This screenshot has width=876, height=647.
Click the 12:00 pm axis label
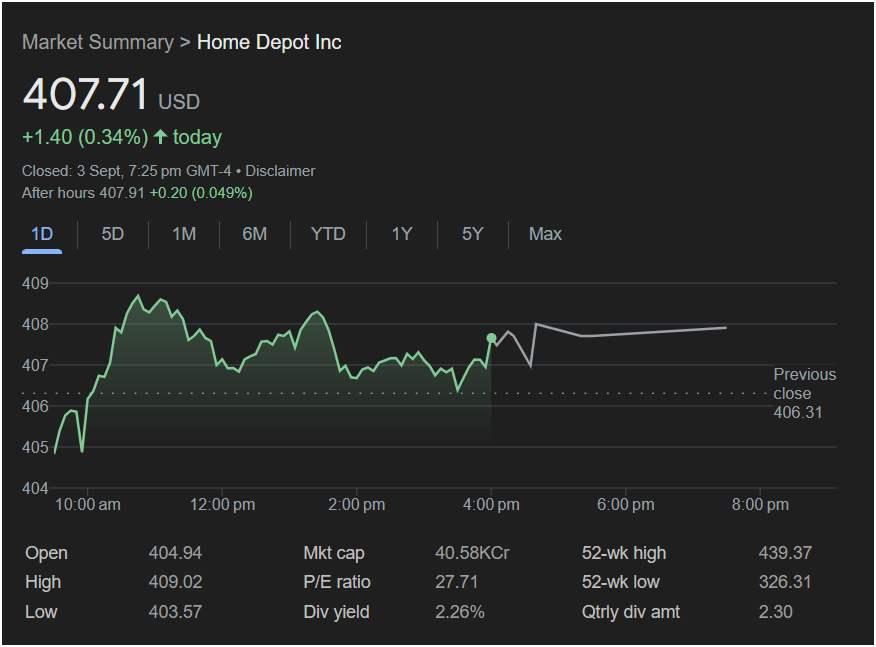pos(222,505)
